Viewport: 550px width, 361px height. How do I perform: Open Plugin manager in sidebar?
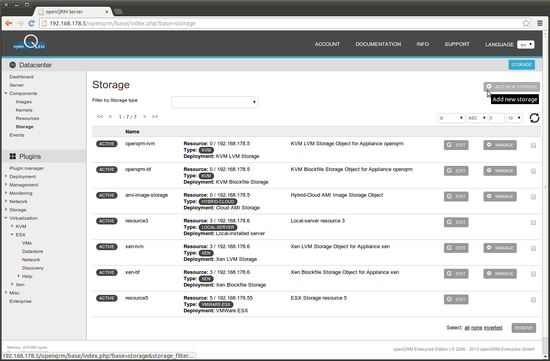[27, 168]
